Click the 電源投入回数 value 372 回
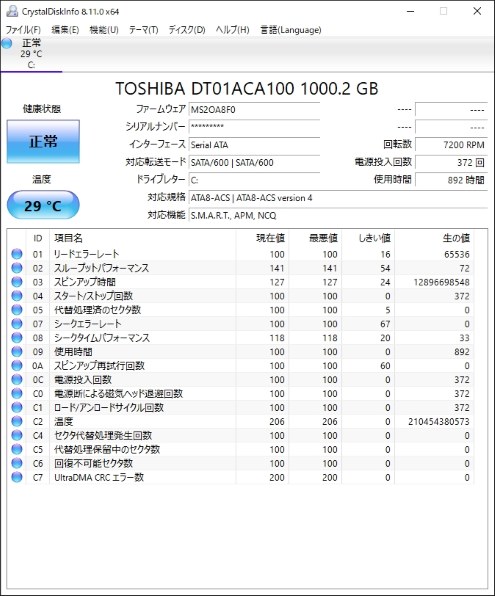This screenshot has width=495, height=596. point(451,163)
